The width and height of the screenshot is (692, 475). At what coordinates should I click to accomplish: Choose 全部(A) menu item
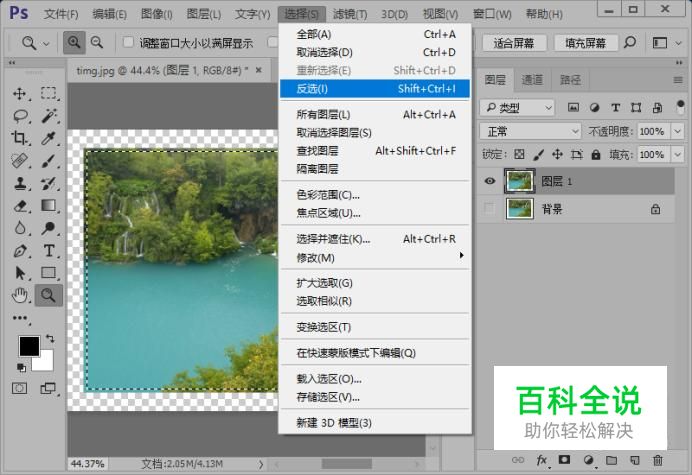[375, 34]
